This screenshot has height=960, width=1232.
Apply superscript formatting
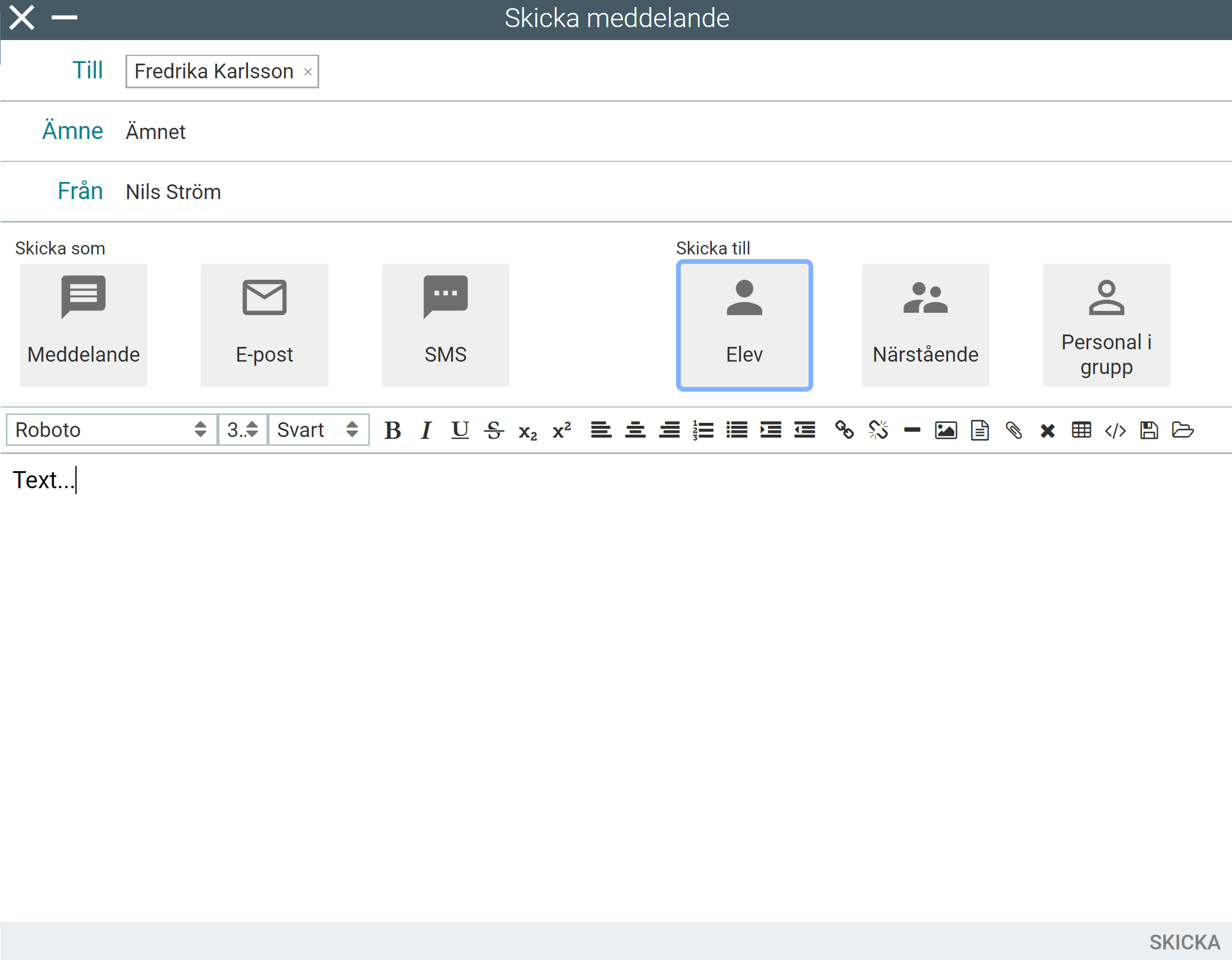(562, 431)
